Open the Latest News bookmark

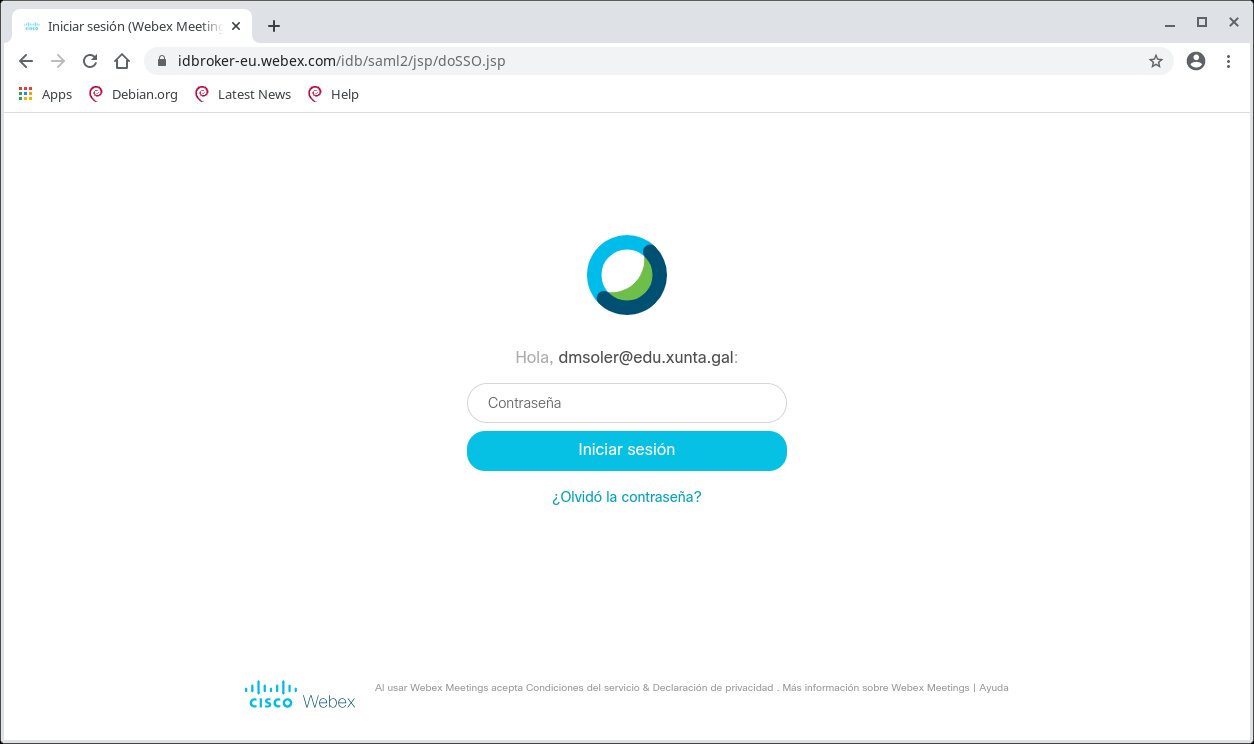pos(242,94)
